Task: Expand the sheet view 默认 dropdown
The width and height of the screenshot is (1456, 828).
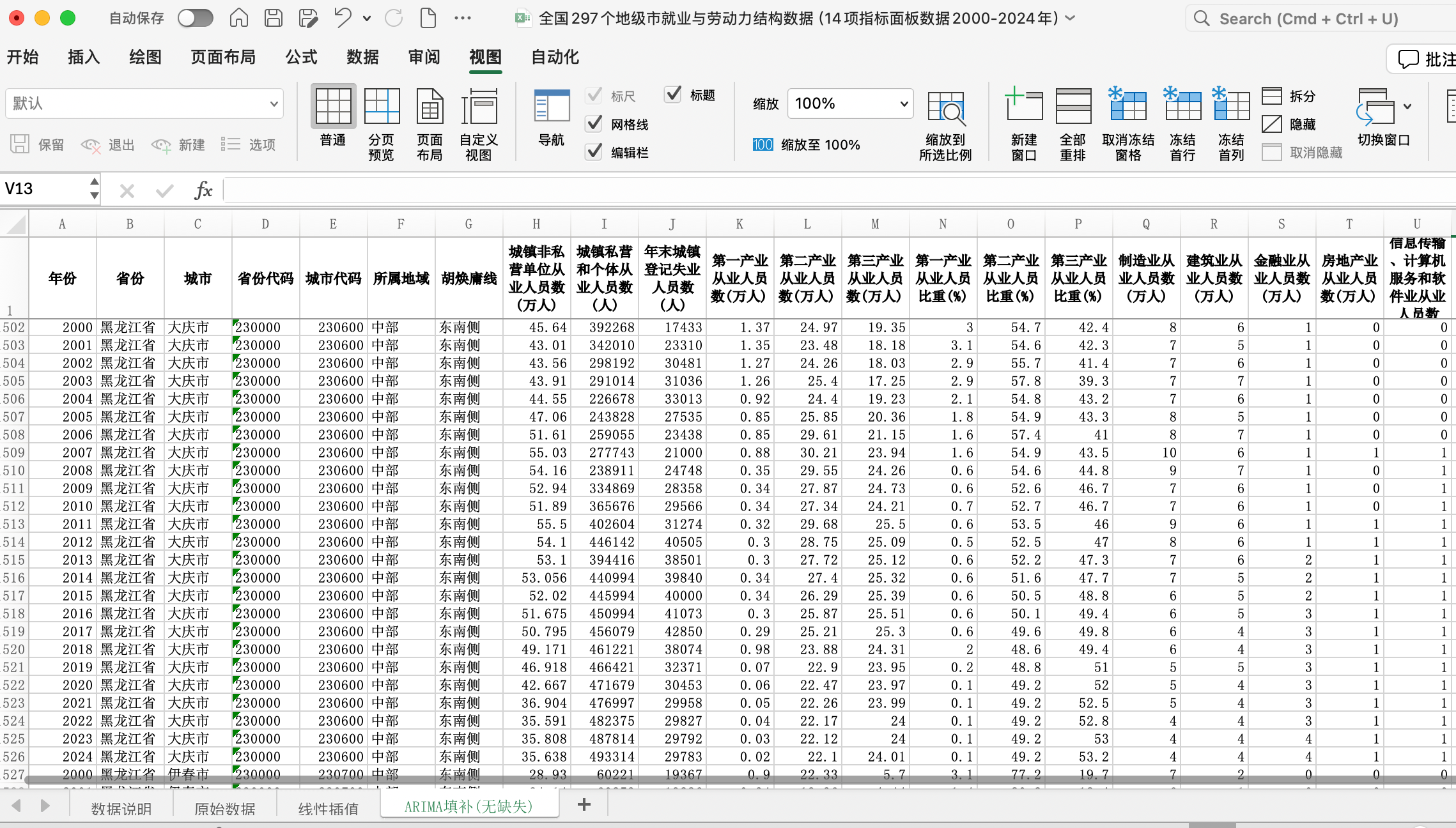Action: pos(274,103)
